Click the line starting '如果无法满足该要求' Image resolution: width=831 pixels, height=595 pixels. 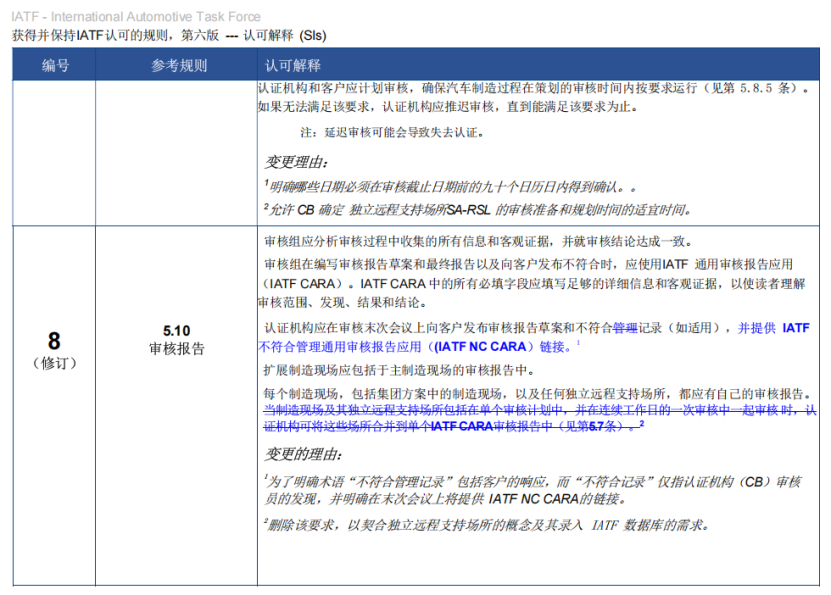pos(448,107)
